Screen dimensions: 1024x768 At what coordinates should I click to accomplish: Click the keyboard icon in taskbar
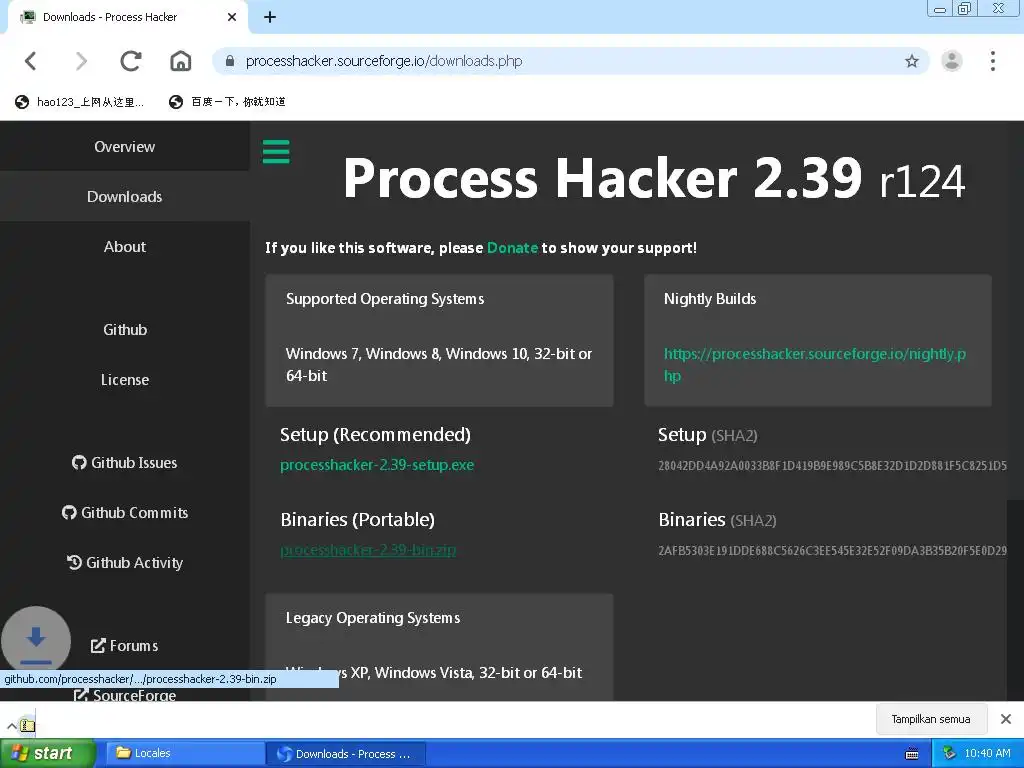click(912, 754)
